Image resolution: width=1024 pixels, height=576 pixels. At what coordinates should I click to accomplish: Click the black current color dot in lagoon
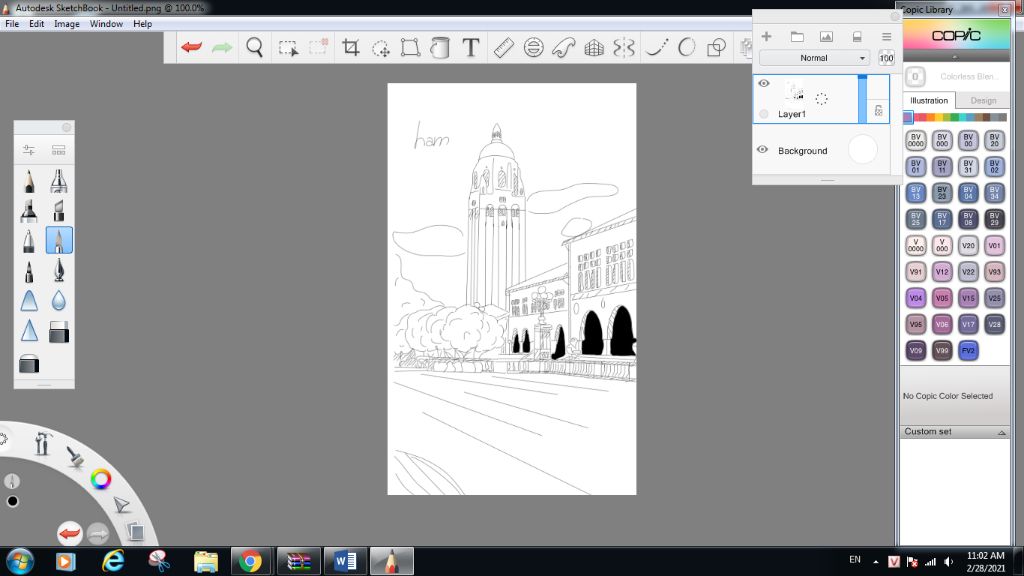pos(12,502)
